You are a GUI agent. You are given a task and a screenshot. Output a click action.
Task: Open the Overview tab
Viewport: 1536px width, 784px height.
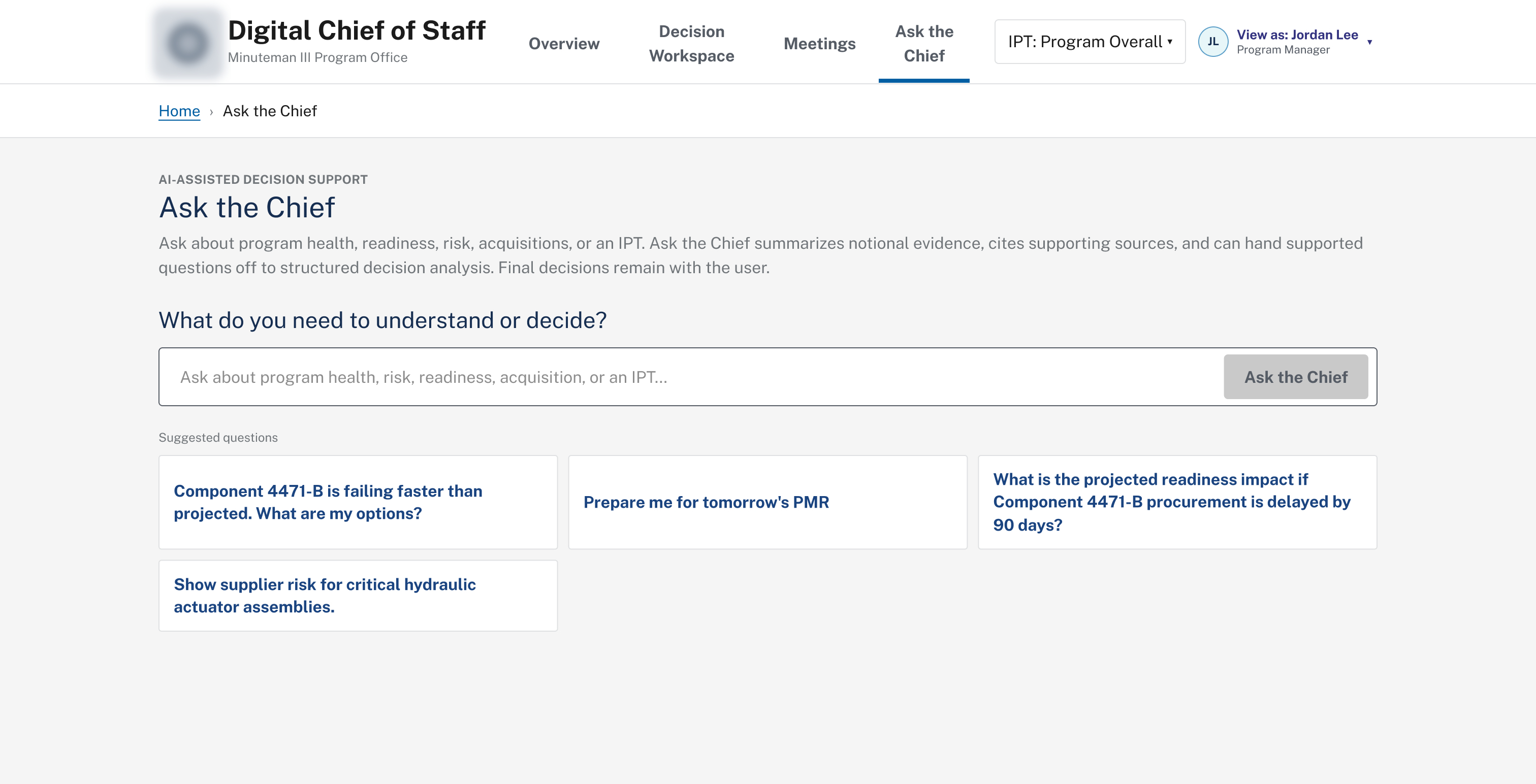pyautogui.click(x=563, y=44)
